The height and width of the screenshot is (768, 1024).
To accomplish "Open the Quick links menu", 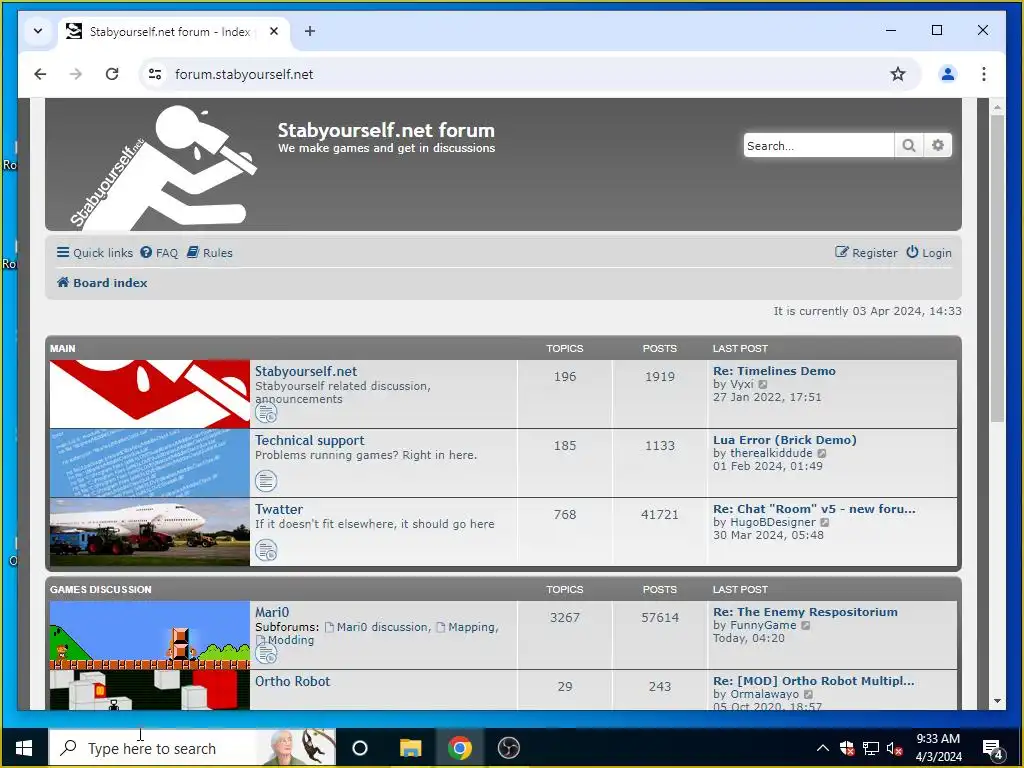I will [95, 253].
